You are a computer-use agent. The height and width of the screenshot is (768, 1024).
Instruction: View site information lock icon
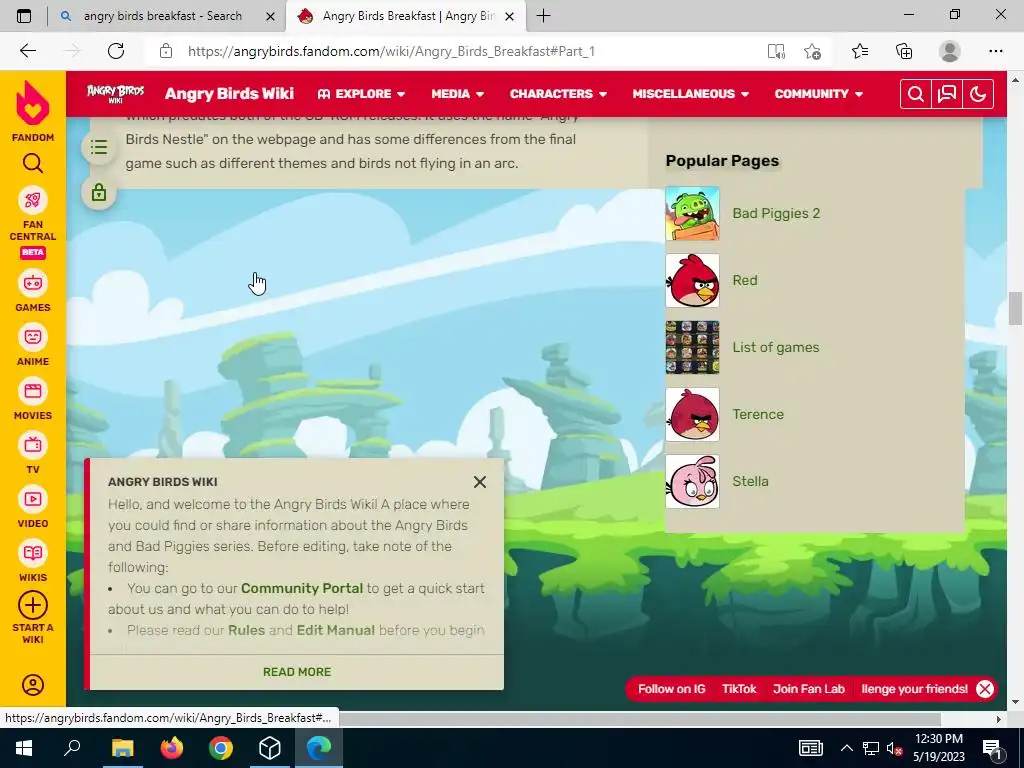(x=166, y=51)
